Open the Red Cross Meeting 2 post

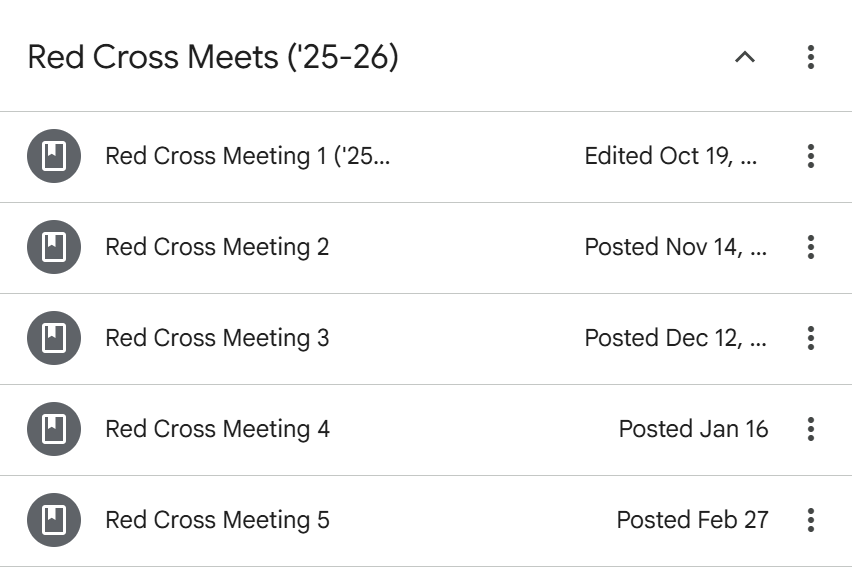[x=217, y=247]
